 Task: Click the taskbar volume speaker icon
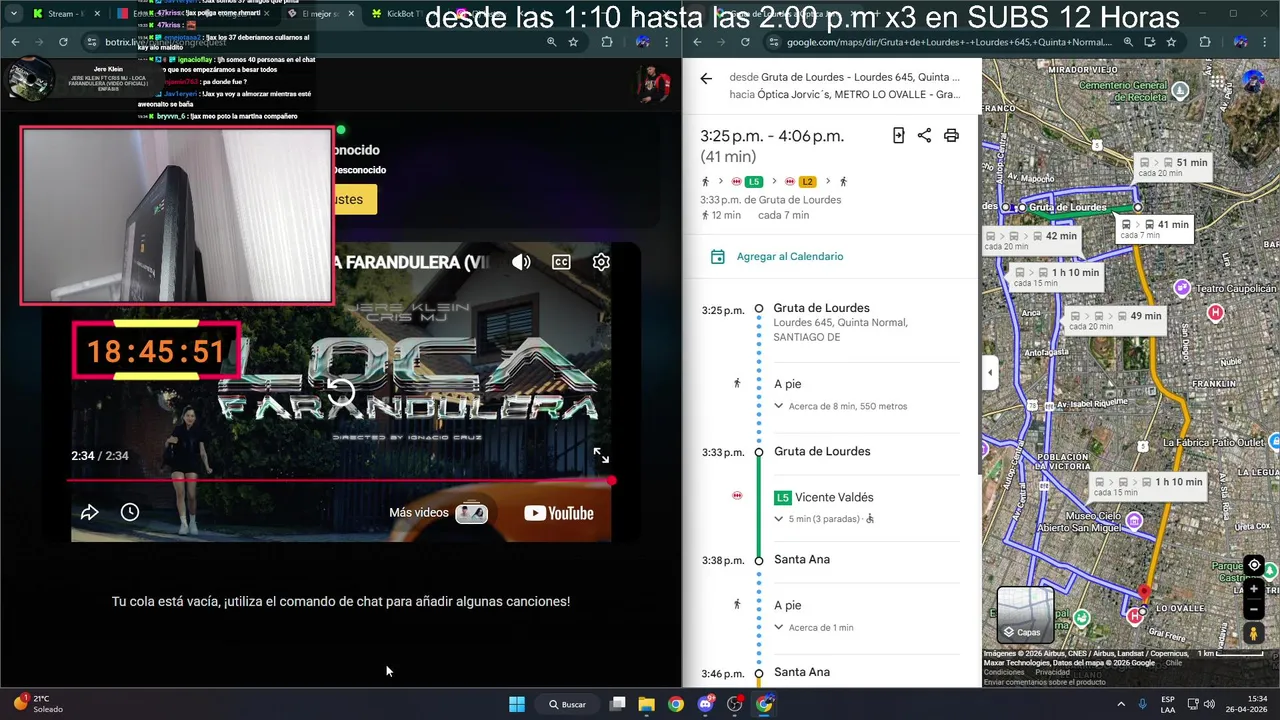coord(1209,704)
